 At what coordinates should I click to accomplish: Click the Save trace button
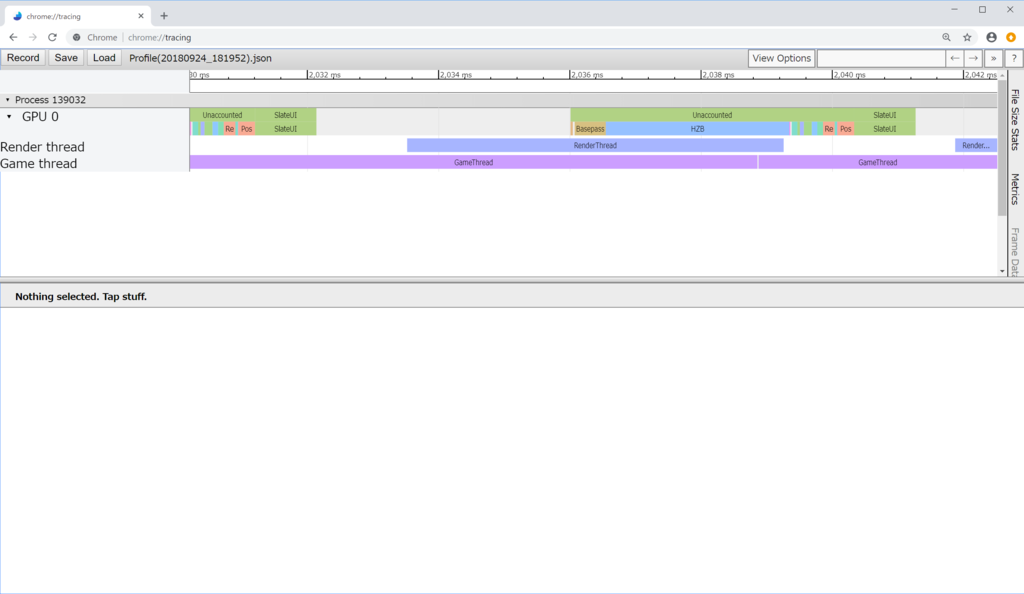66,57
